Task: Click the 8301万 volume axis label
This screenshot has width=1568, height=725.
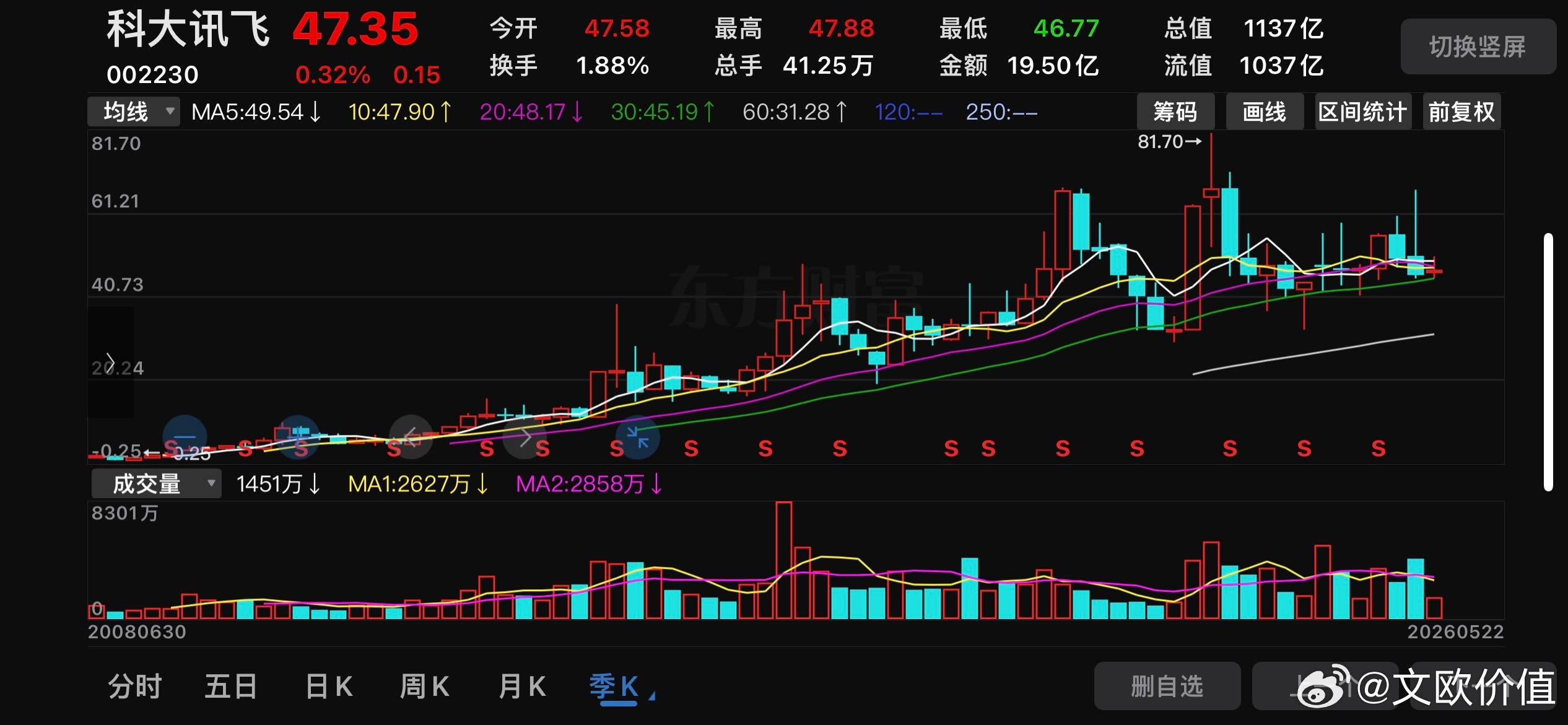Action: pyautogui.click(x=124, y=513)
